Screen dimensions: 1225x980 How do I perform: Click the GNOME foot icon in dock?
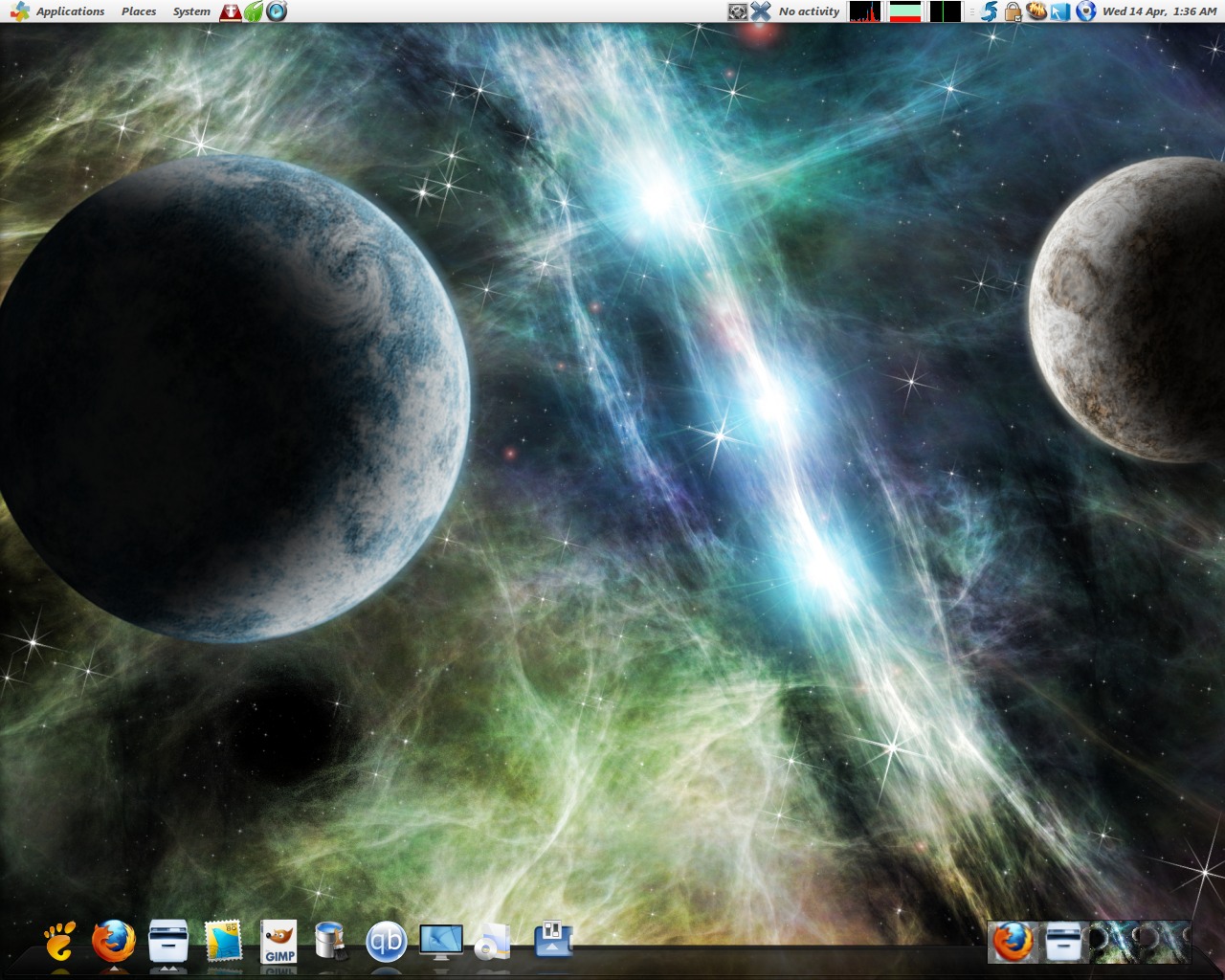59,941
